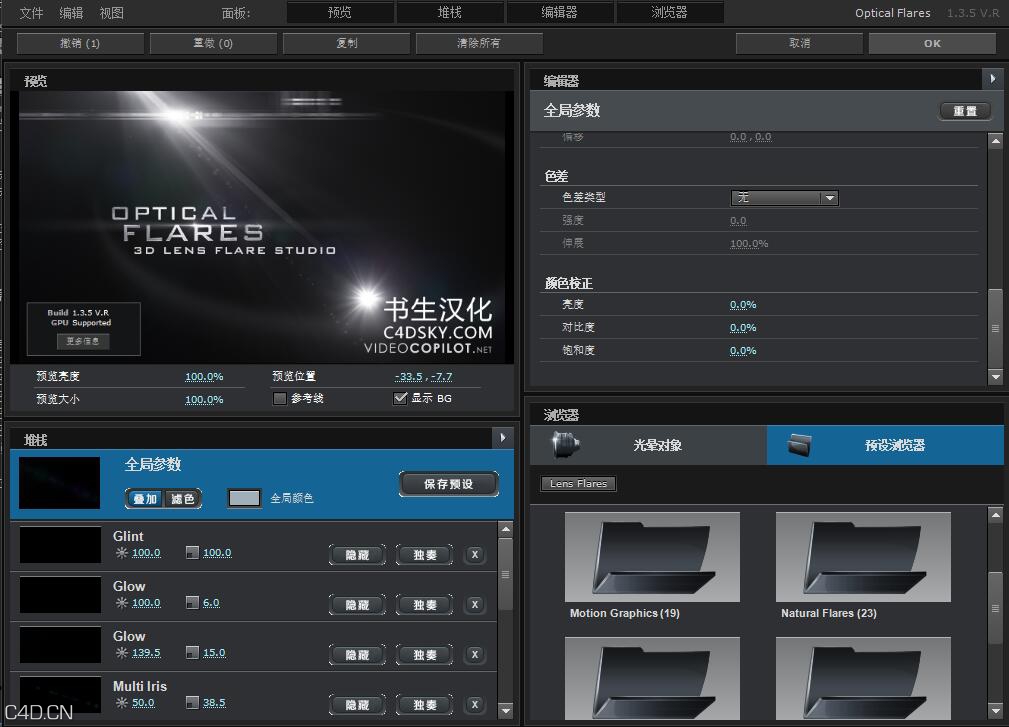The height and width of the screenshot is (727, 1009).
Task: Solo the first Glow layer with 独奏
Action: tap(423, 604)
